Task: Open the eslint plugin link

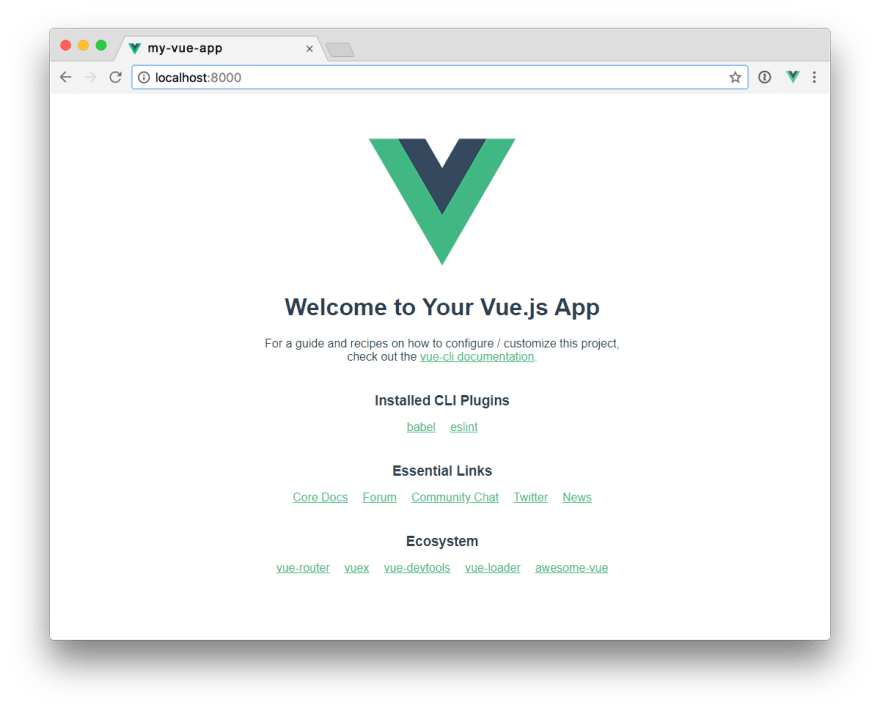Action: (464, 427)
